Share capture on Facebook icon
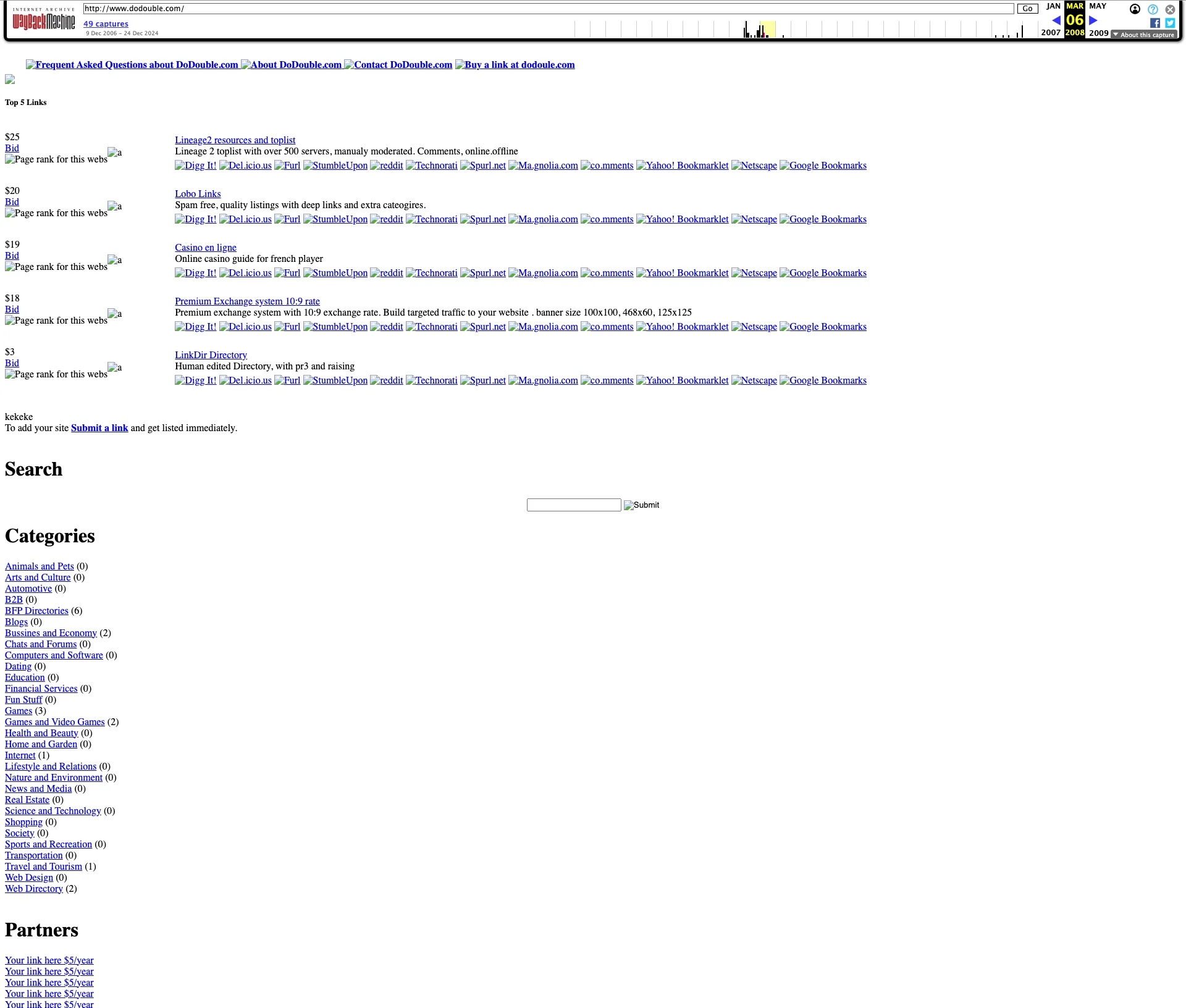 click(x=1154, y=23)
